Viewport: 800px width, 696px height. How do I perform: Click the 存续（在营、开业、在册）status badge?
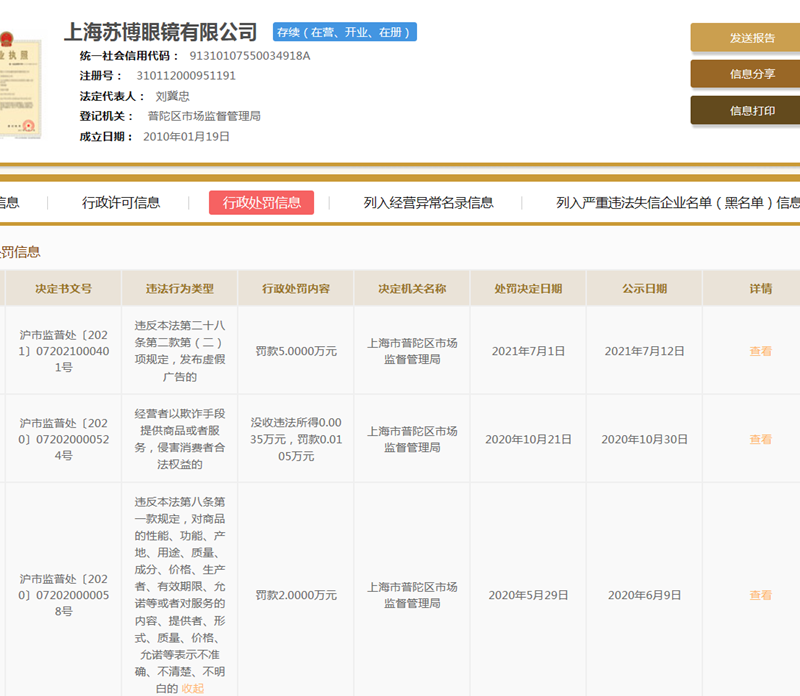click(x=345, y=32)
